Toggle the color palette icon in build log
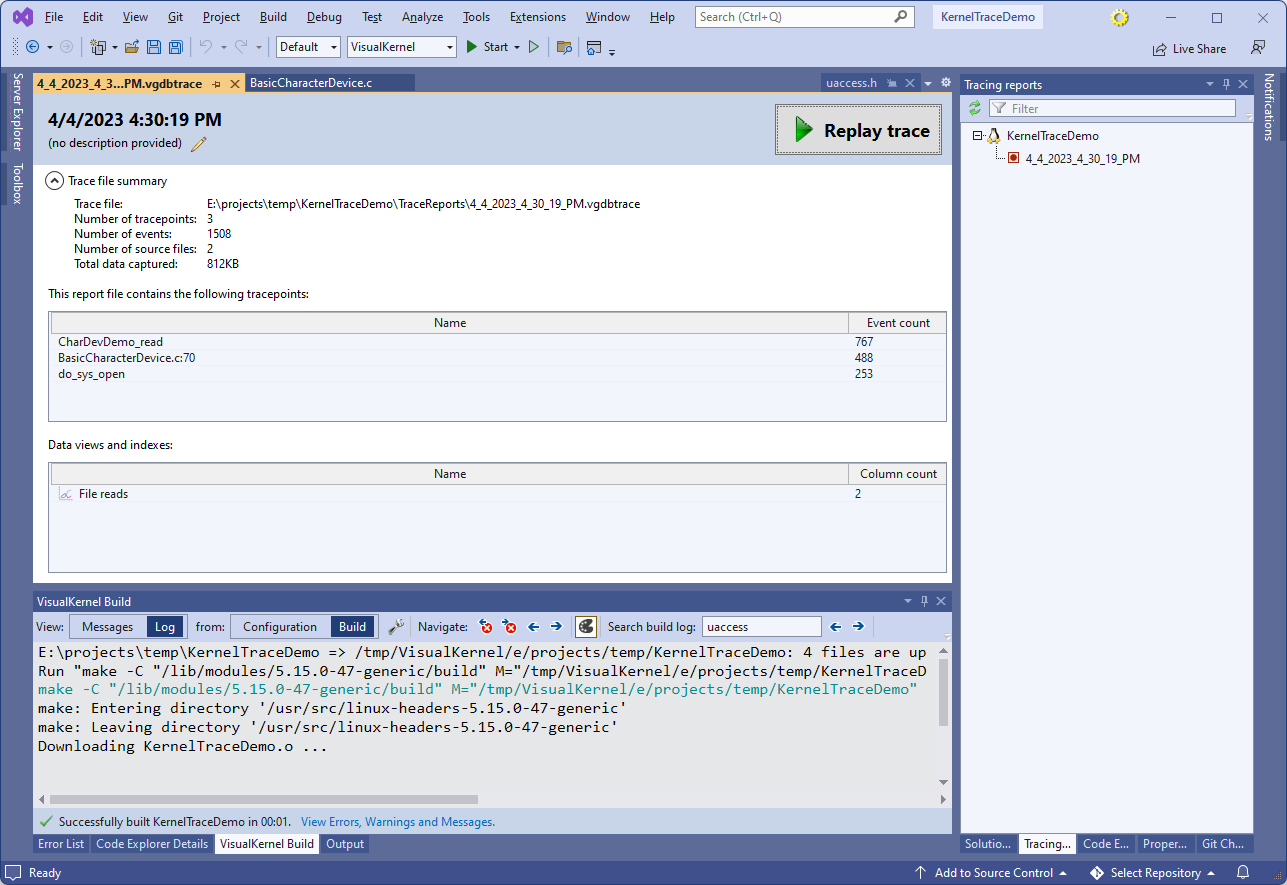 [x=586, y=627]
